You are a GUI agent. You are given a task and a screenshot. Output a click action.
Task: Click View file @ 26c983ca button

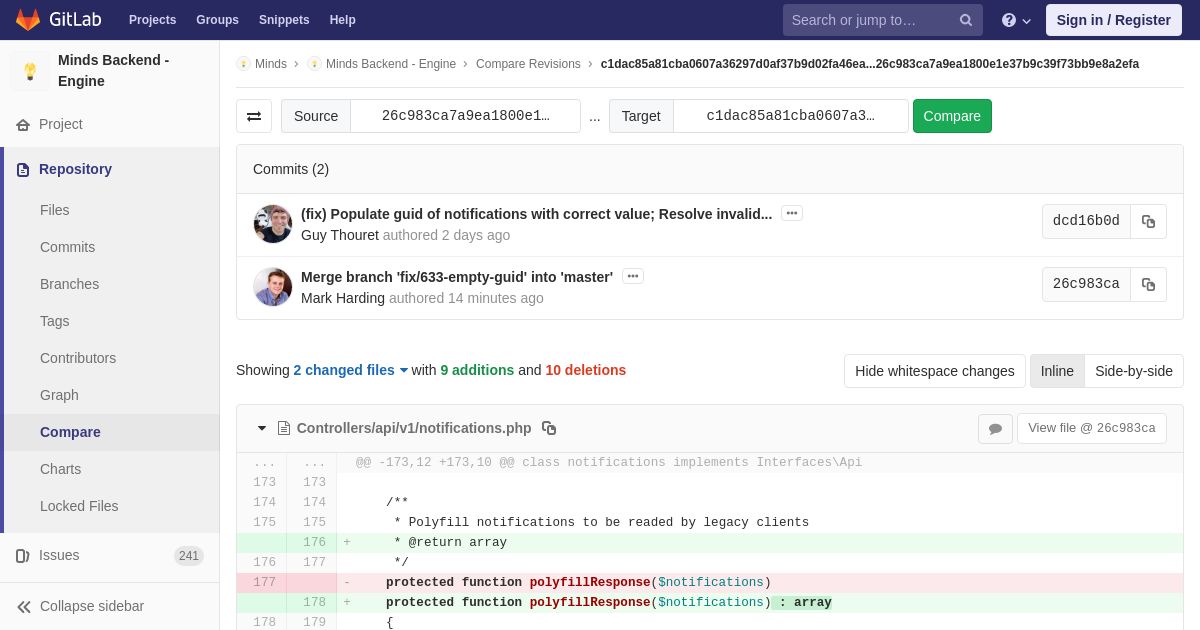(x=1092, y=428)
